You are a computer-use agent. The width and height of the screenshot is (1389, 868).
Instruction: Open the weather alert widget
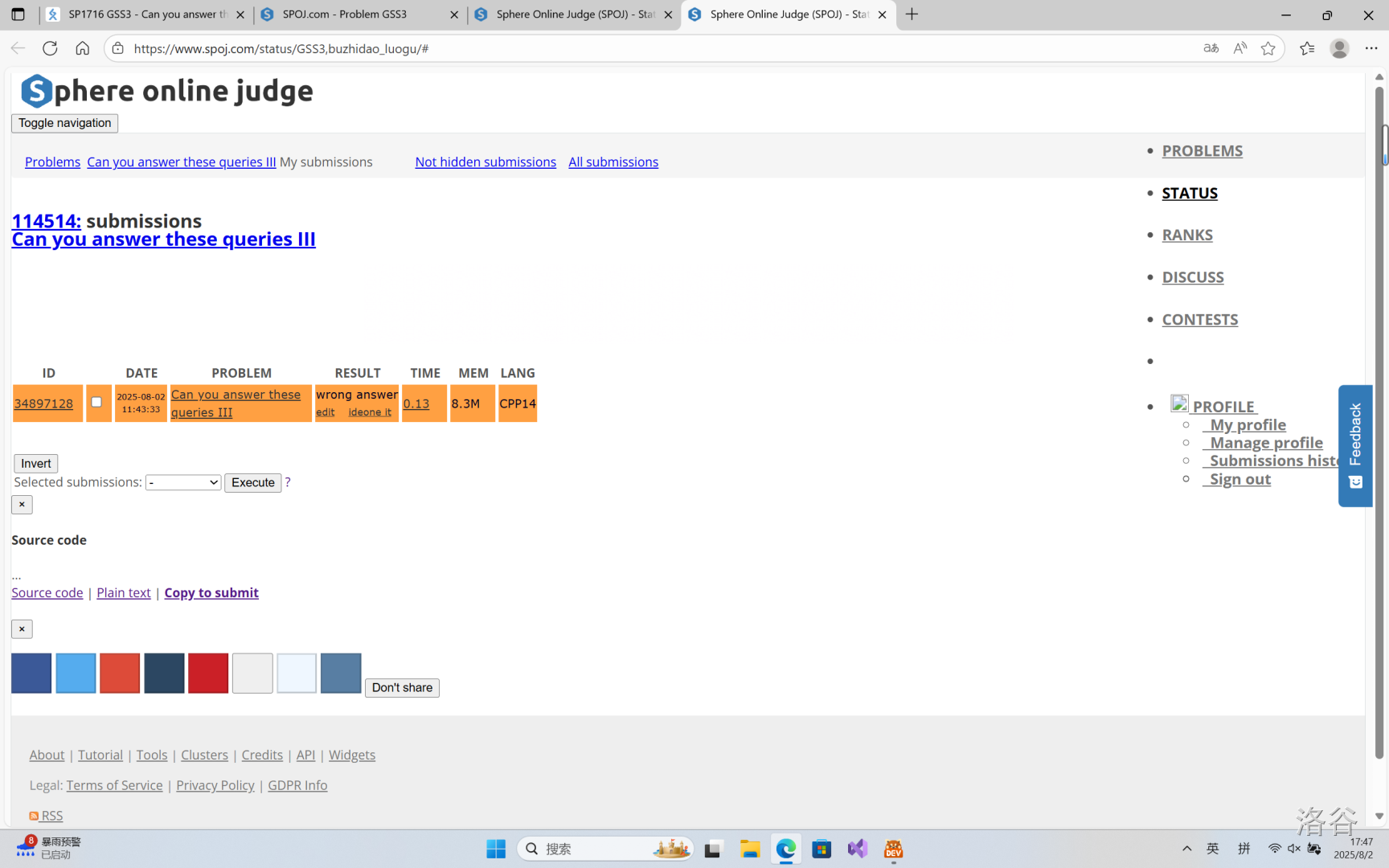(48, 848)
